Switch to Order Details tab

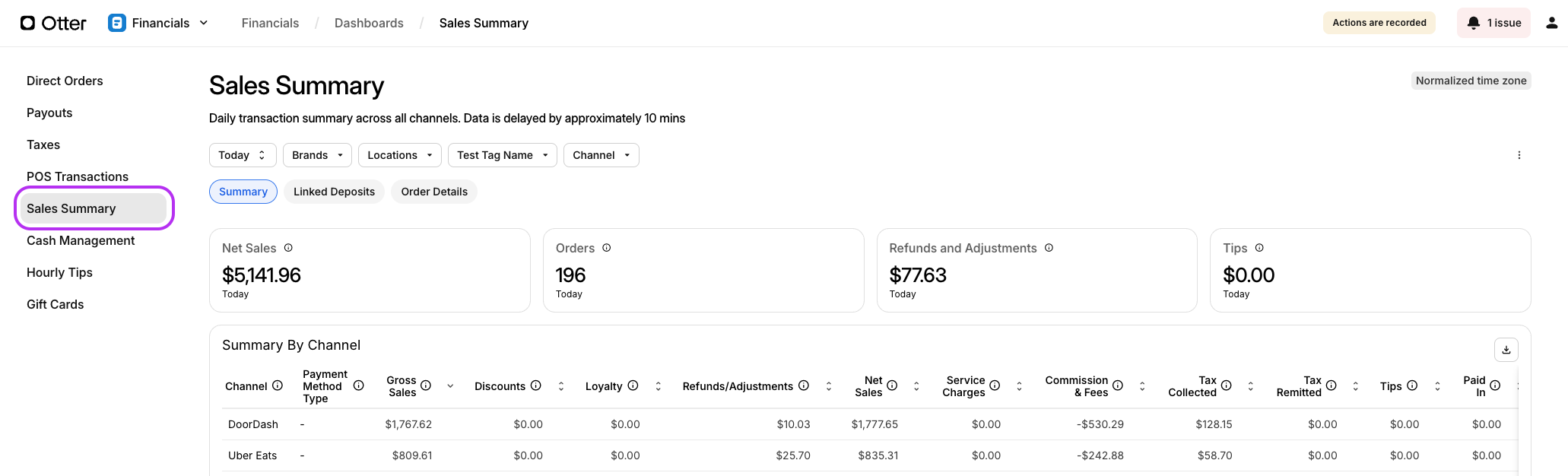click(x=434, y=192)
